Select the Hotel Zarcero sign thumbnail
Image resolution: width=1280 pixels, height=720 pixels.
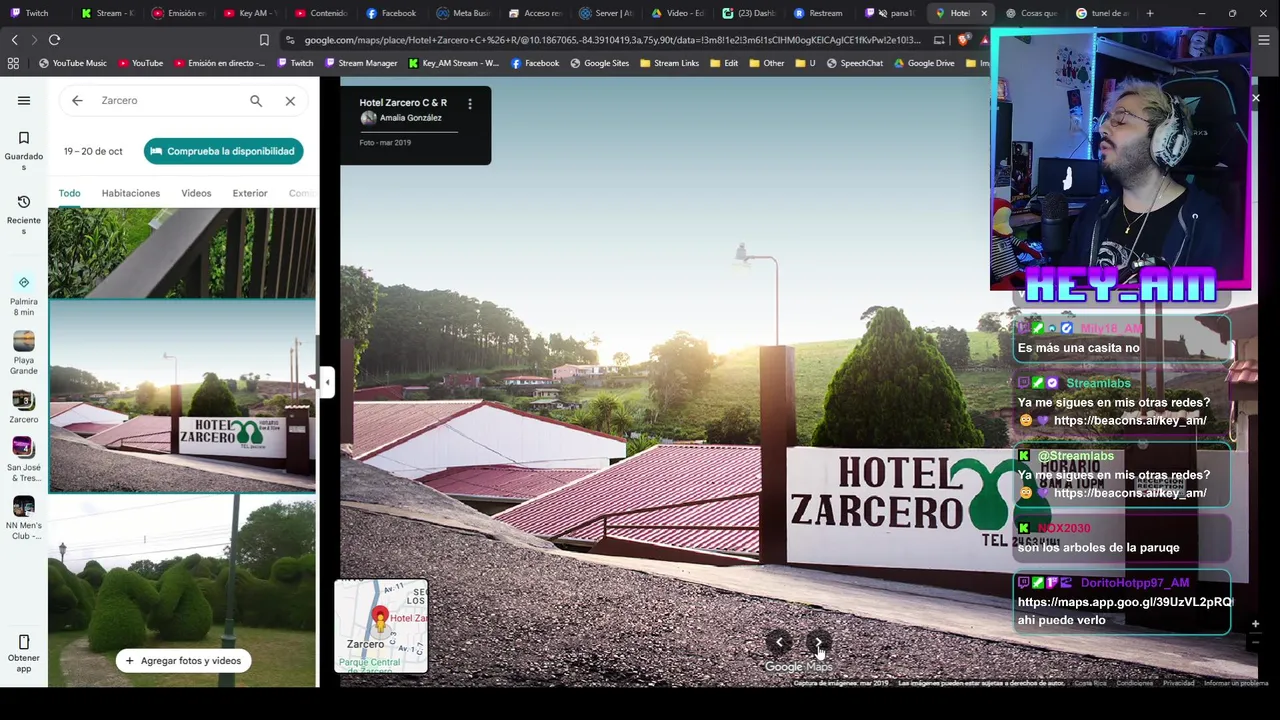pos(182,397)
